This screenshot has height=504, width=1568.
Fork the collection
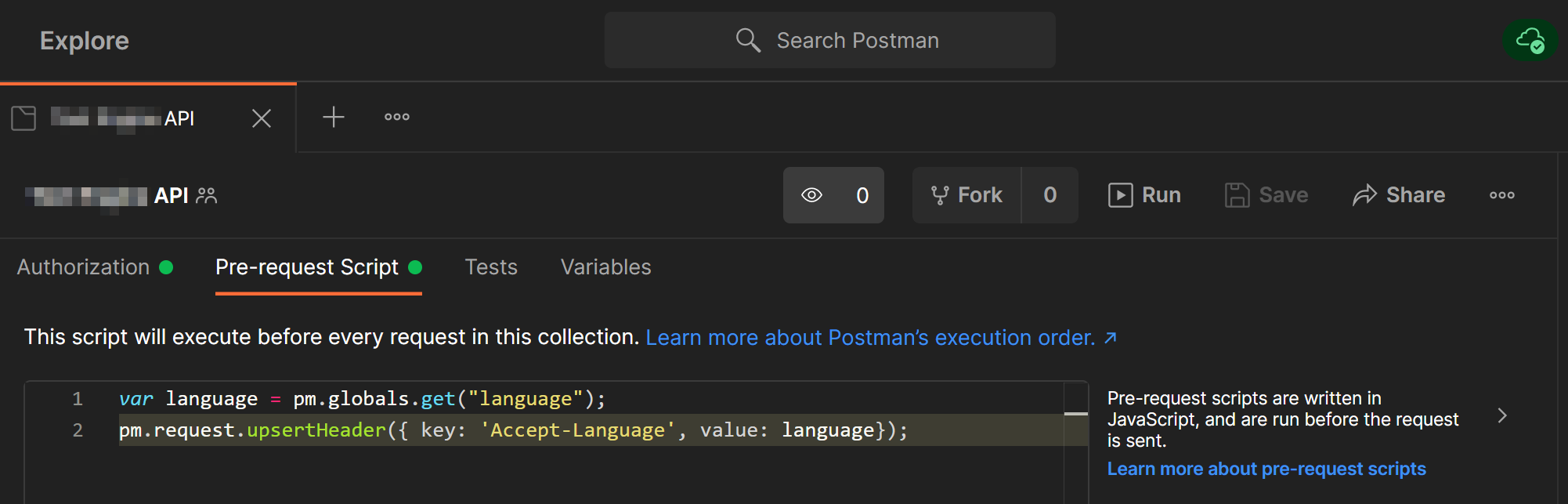pyautogui.click(x=966, y=195)
